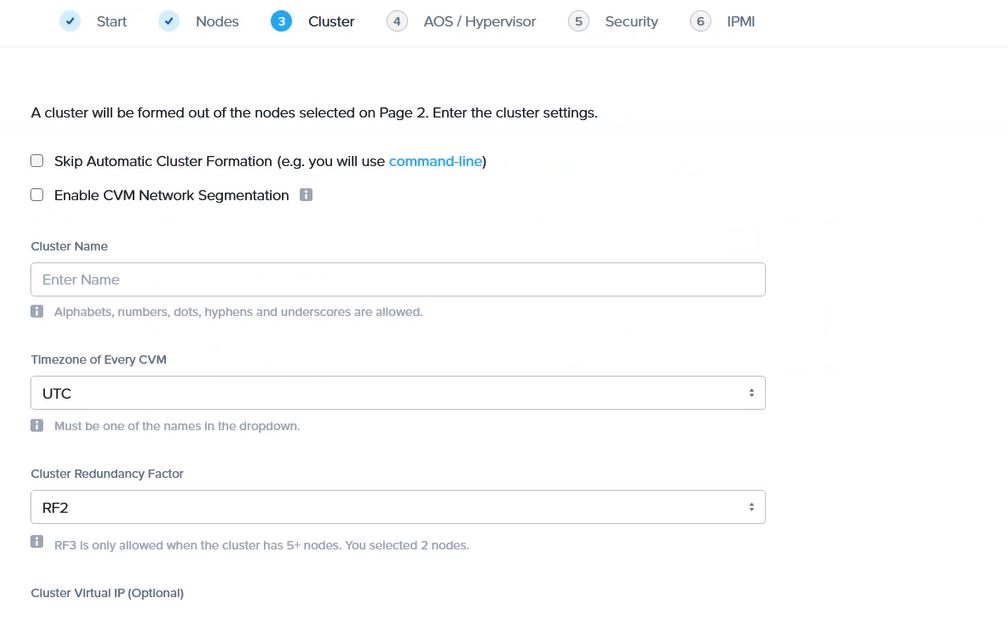The height and width of the screenshot is (625, 1008).
Task: Enable Skip Automatic Cluster Formation checkbox
Action: [x=37, y=161]
